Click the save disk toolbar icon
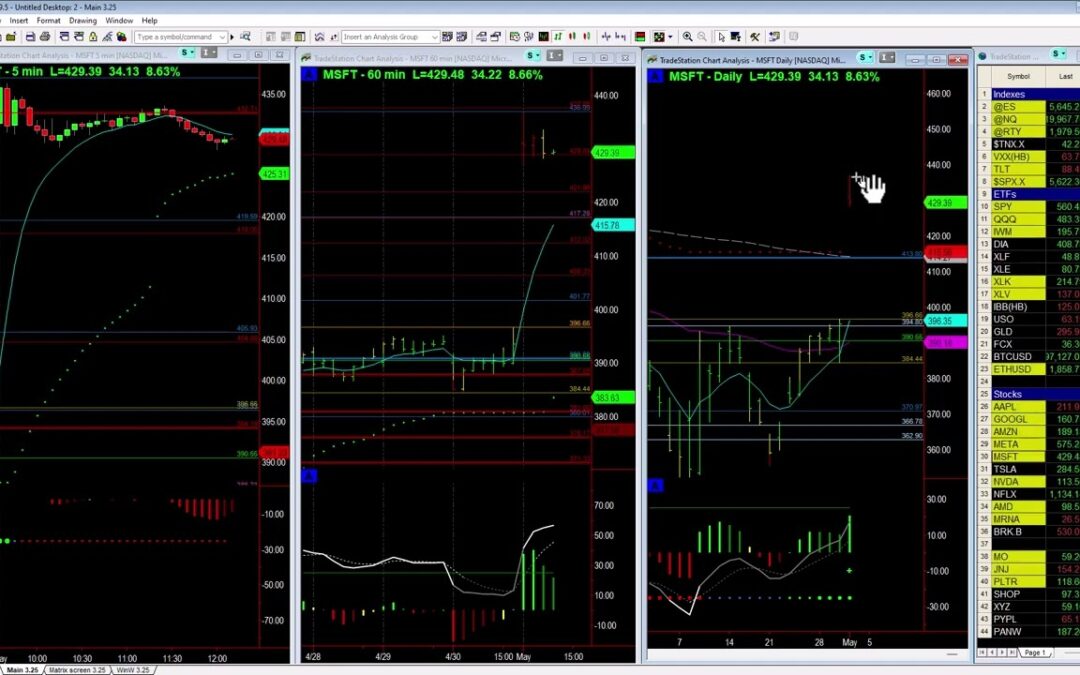The width and height of the screenshot is (1080, 675). (x=31, y=37)
